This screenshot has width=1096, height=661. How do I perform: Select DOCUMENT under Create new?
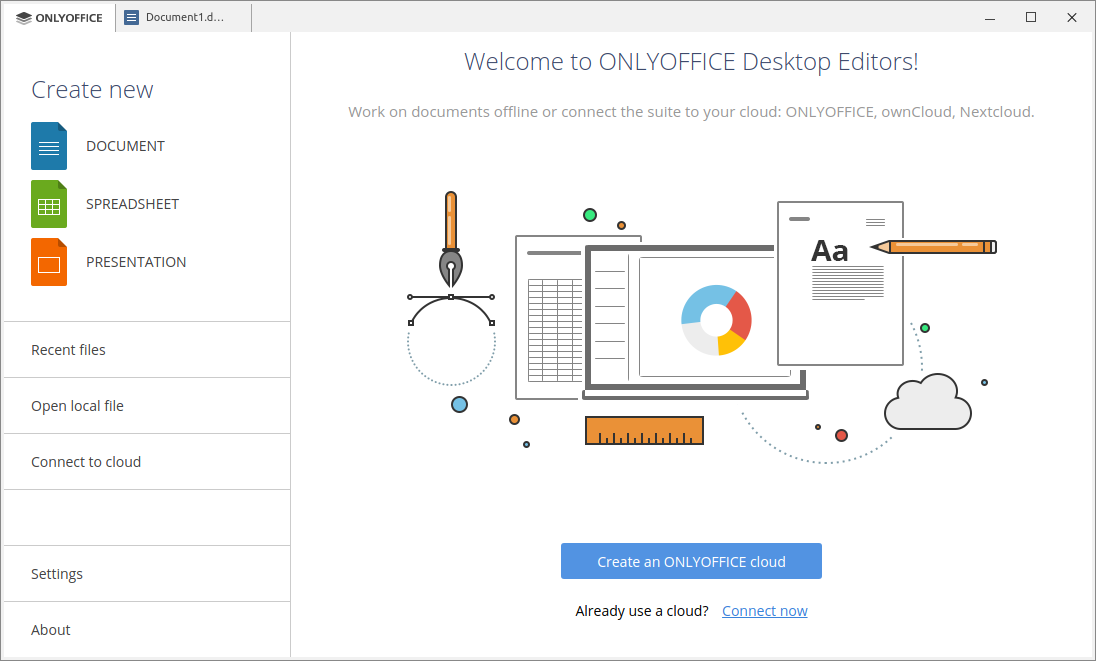click(125, 145)
